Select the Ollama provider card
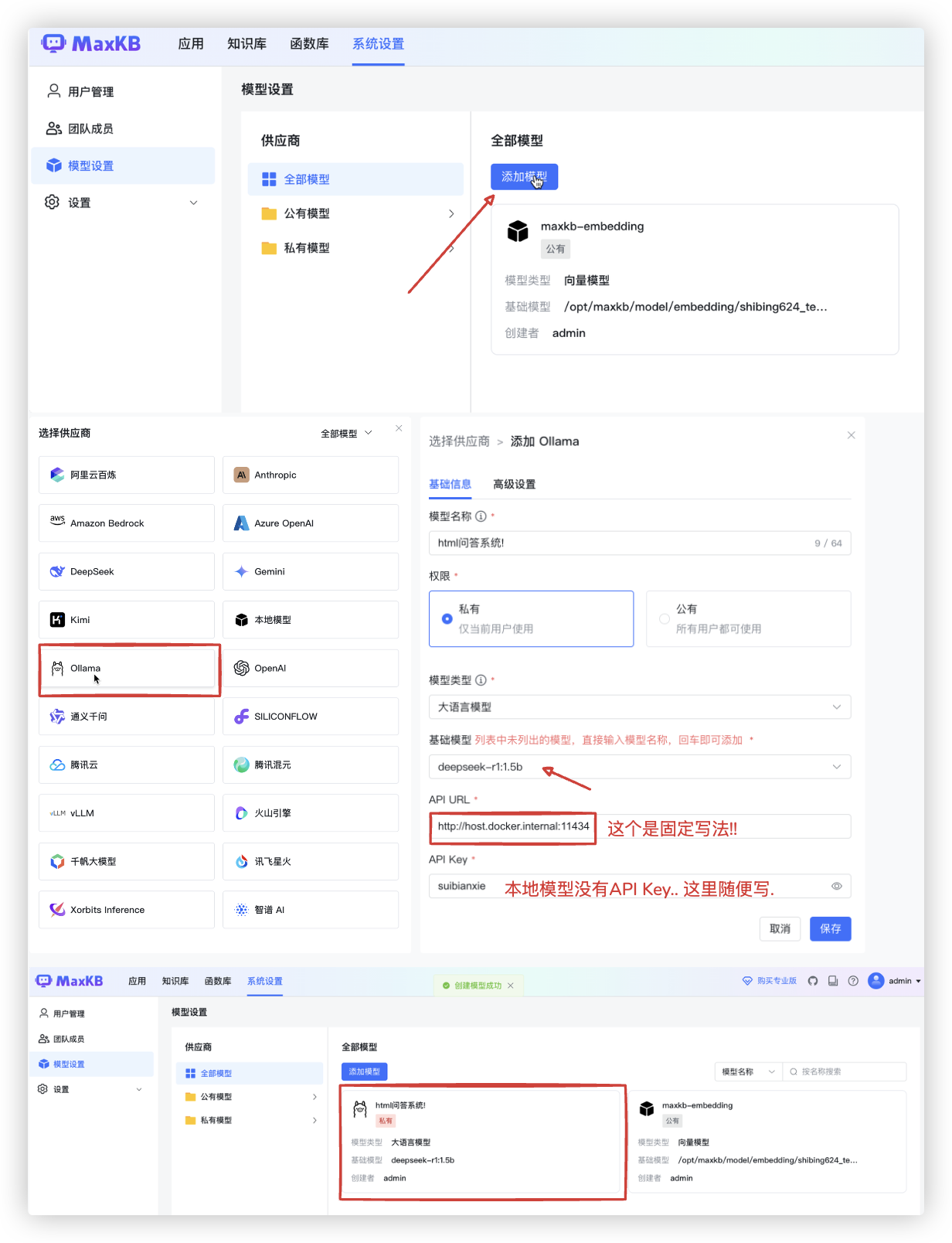Image resolution: width=952 pixels, height=1243 pixels. pos(127,668)
